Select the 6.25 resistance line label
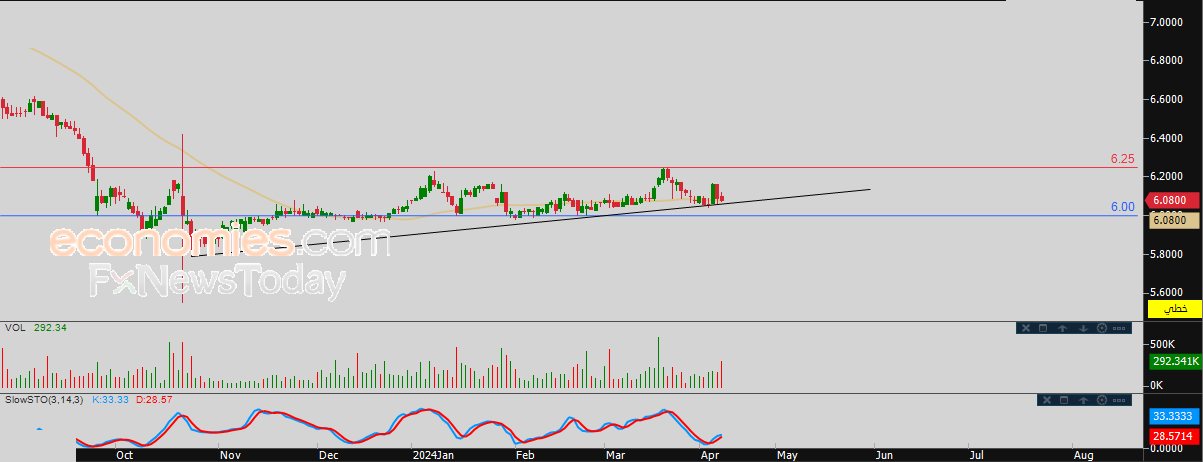Screen dimensions: 1203x462 coord(1122,159)
